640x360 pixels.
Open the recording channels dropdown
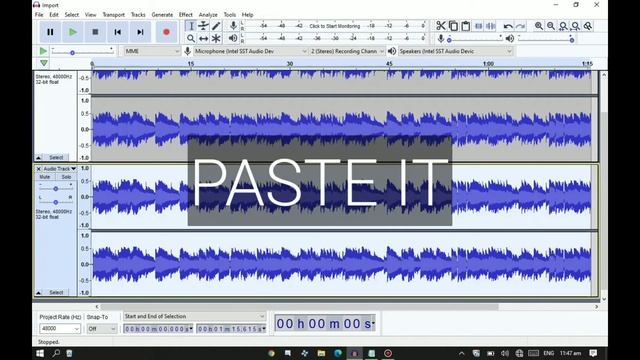click(x=347, y=51)
